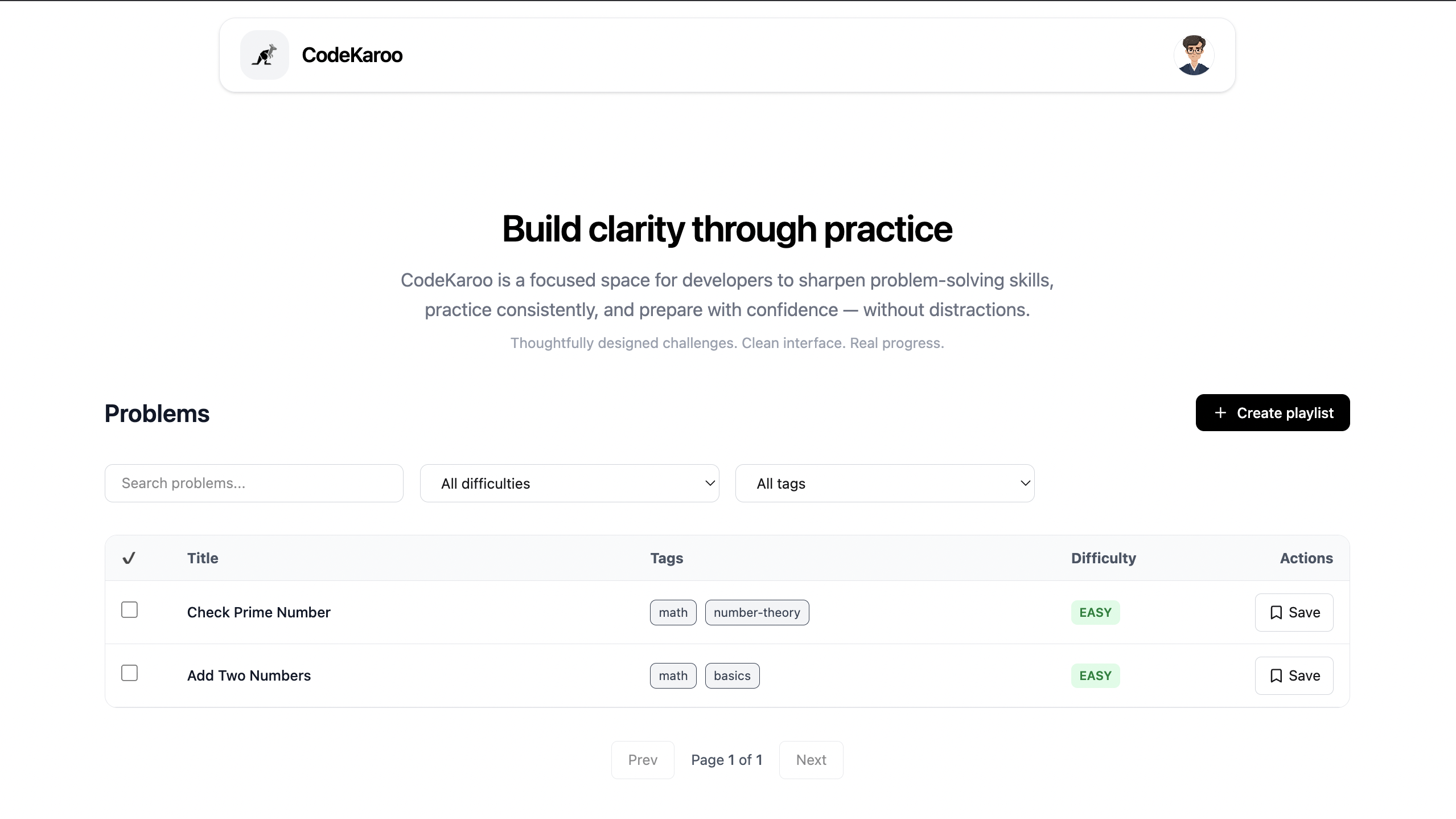The width and height of the screenshot is (1456, 819).
Task: Select the number-theory tag chip
Action: pos(757,612)
